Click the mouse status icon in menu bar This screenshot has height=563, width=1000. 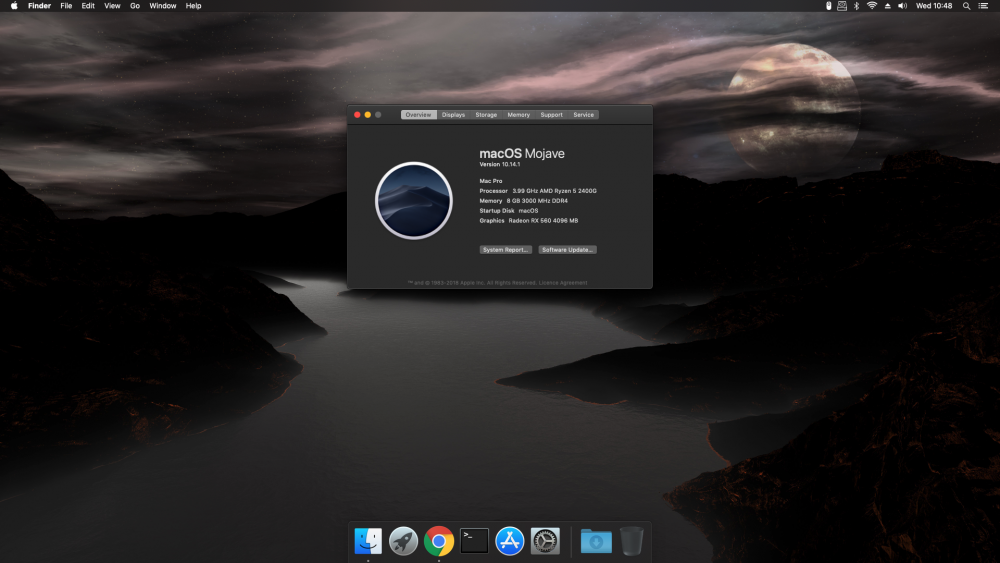(x=828, y=6)
